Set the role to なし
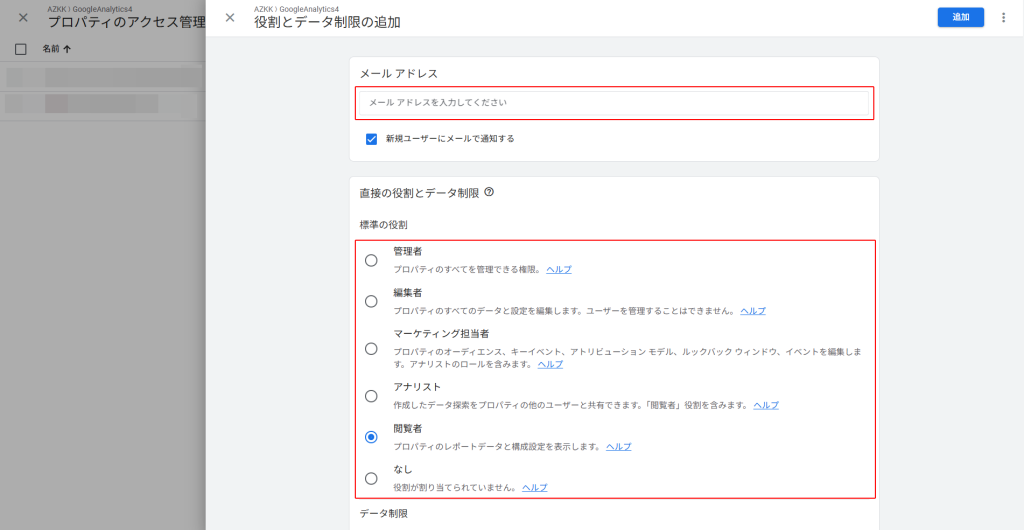1024x530 pixels. [371, 478]
